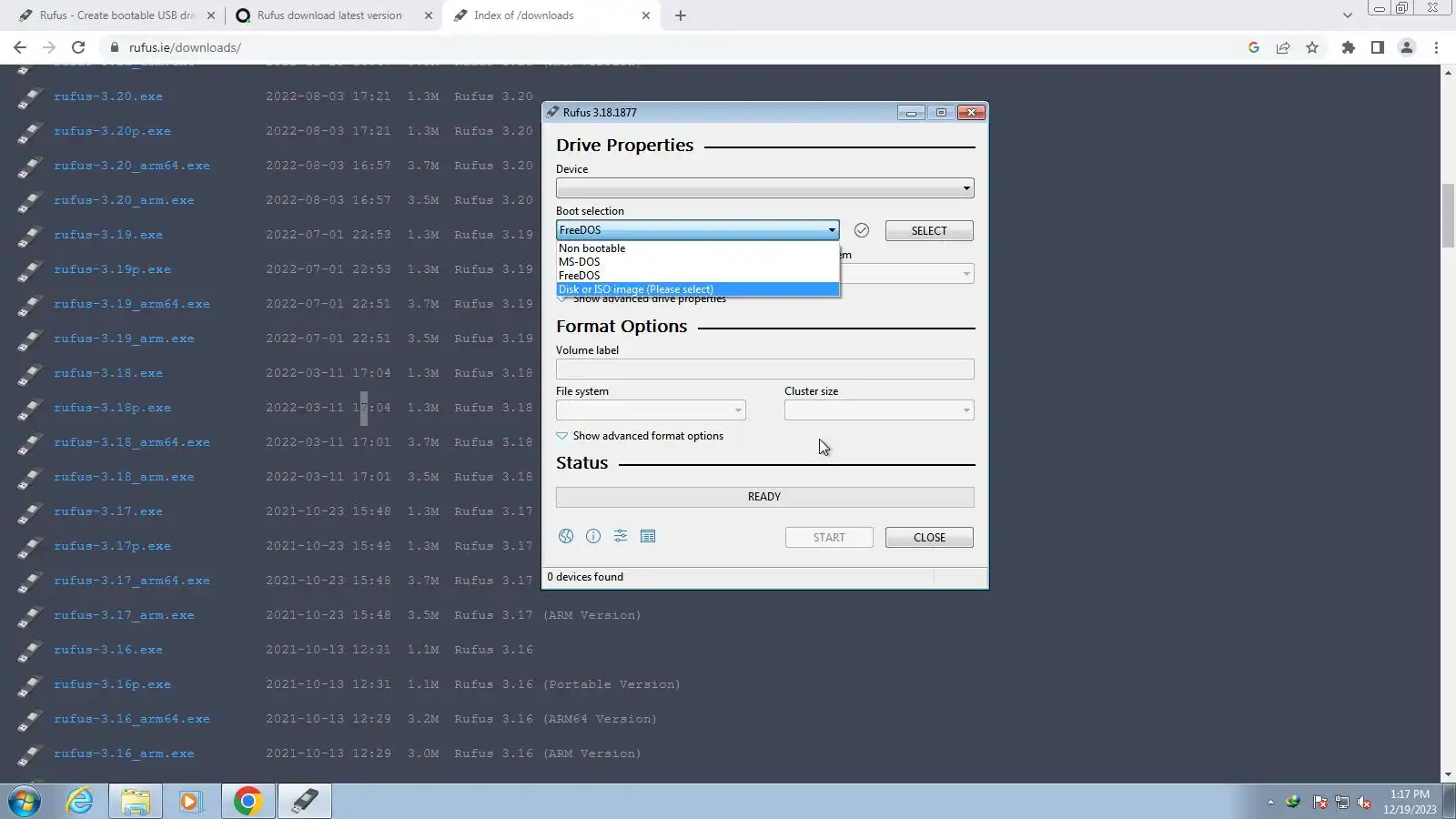Image resolution: width=1456 pixels, height=819 pixels.
Task: Open the Rufus About info icon
Action: 593,536
